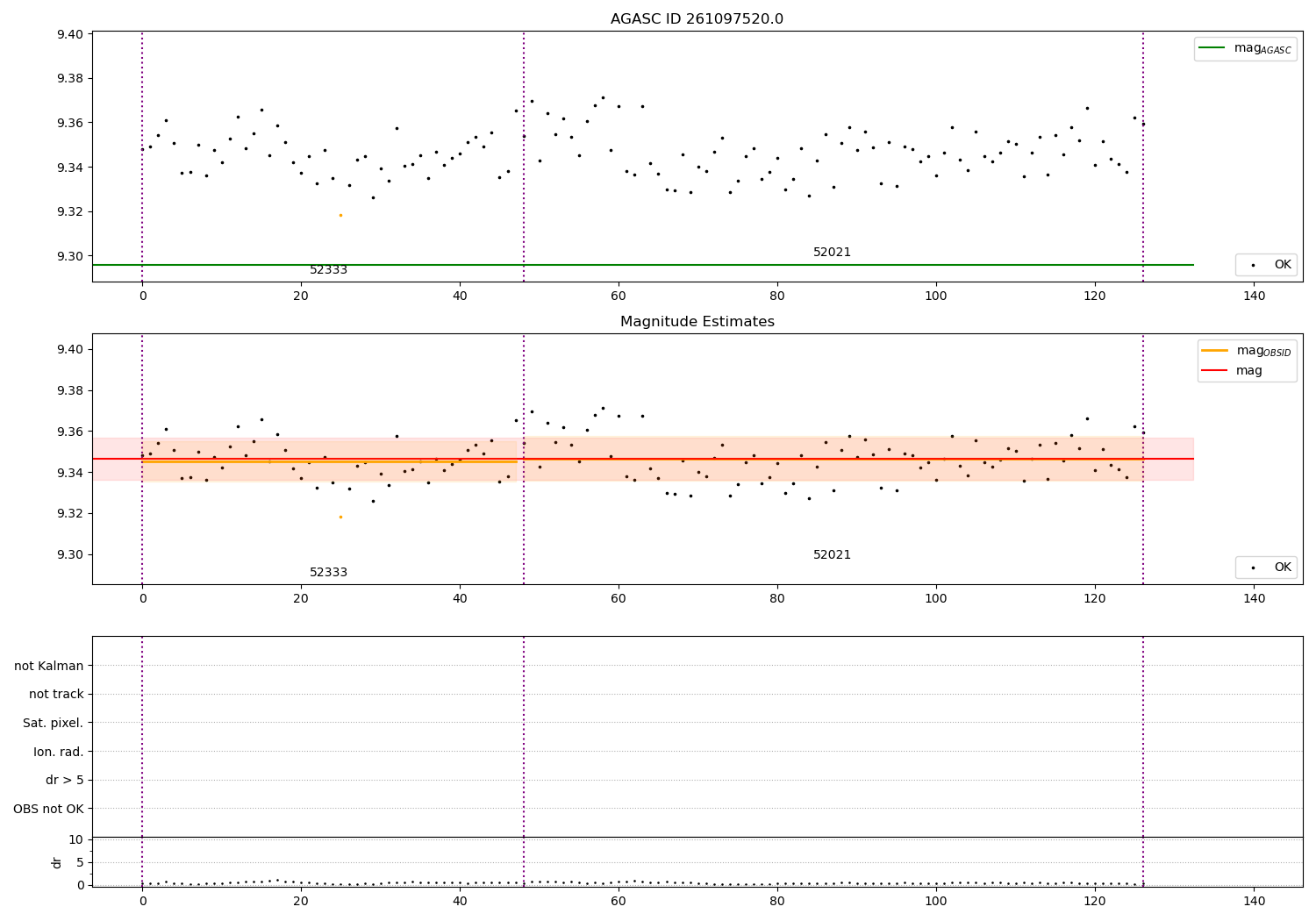Click the '5' tick on the dr axis
The width and height of the screenshot is (1316, 921).
point(80,862)
